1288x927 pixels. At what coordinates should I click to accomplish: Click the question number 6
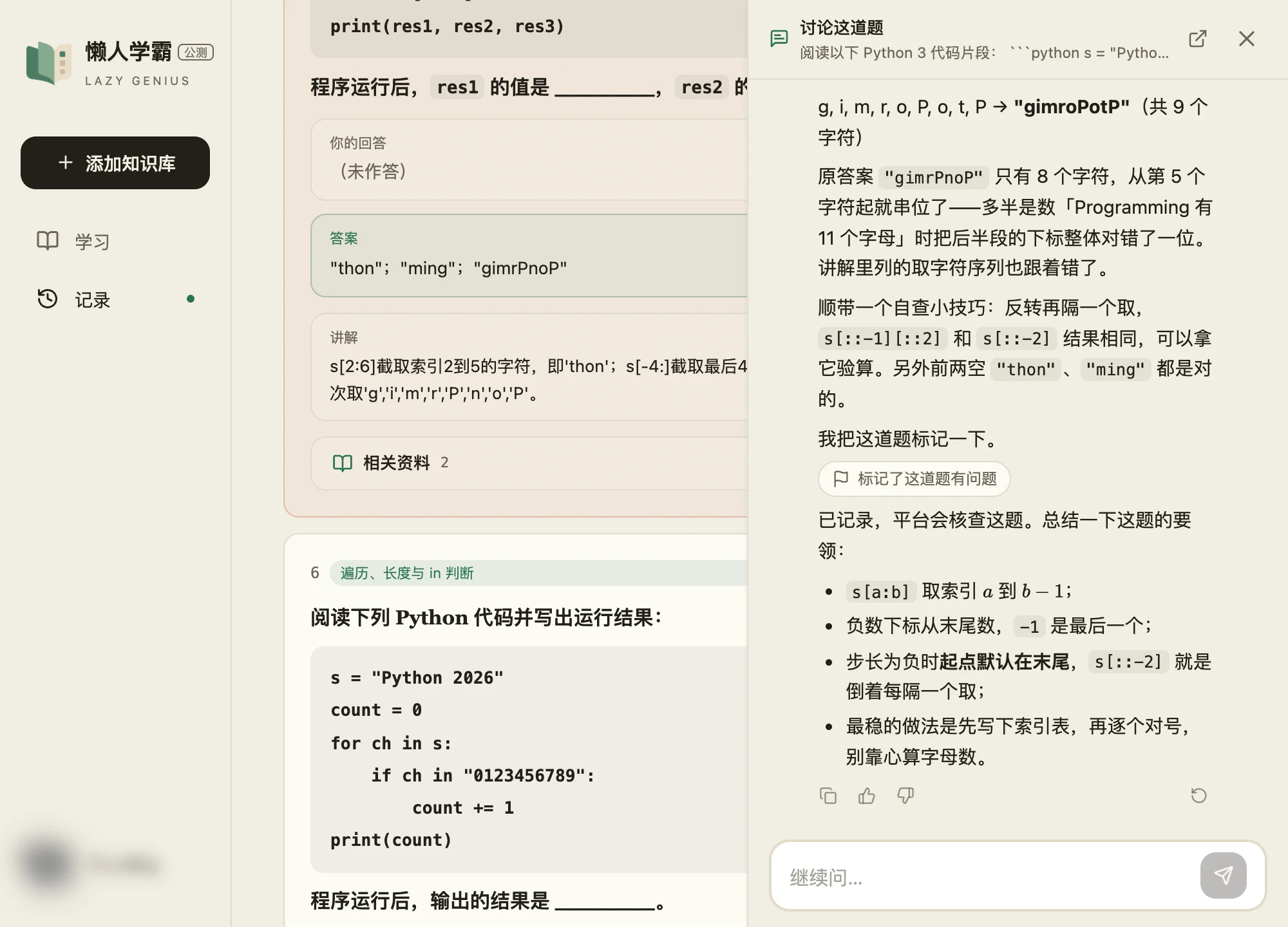(315, 573)
